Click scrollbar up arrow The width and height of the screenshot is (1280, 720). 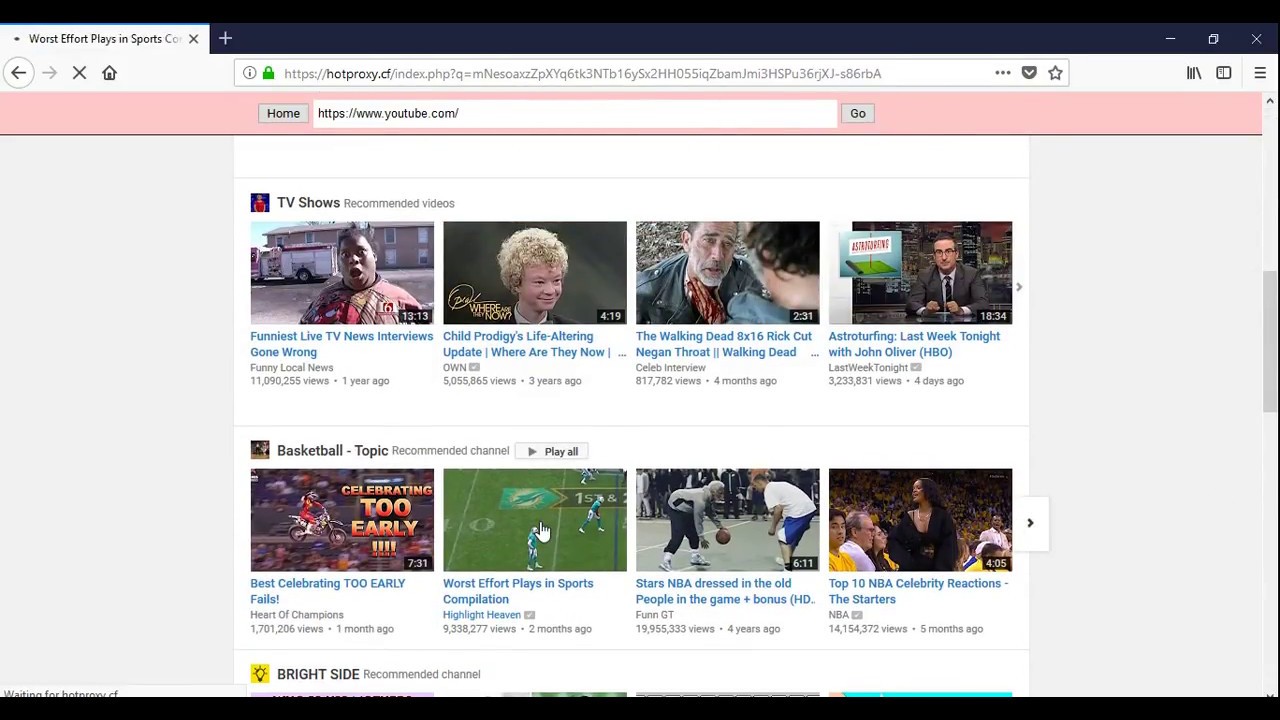pos(1270,101)
